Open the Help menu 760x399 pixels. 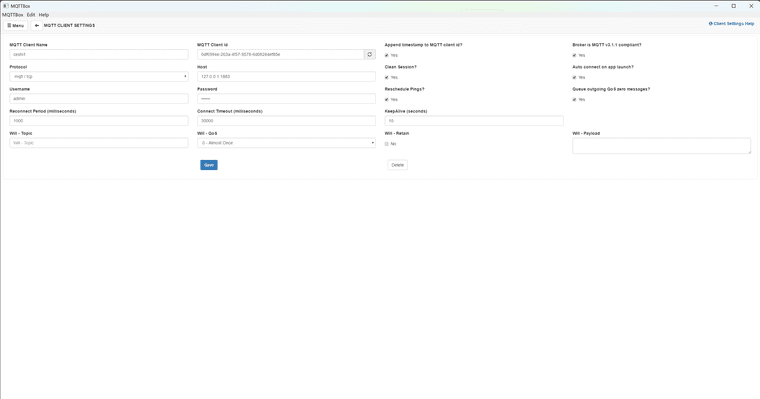coord(44,15)
